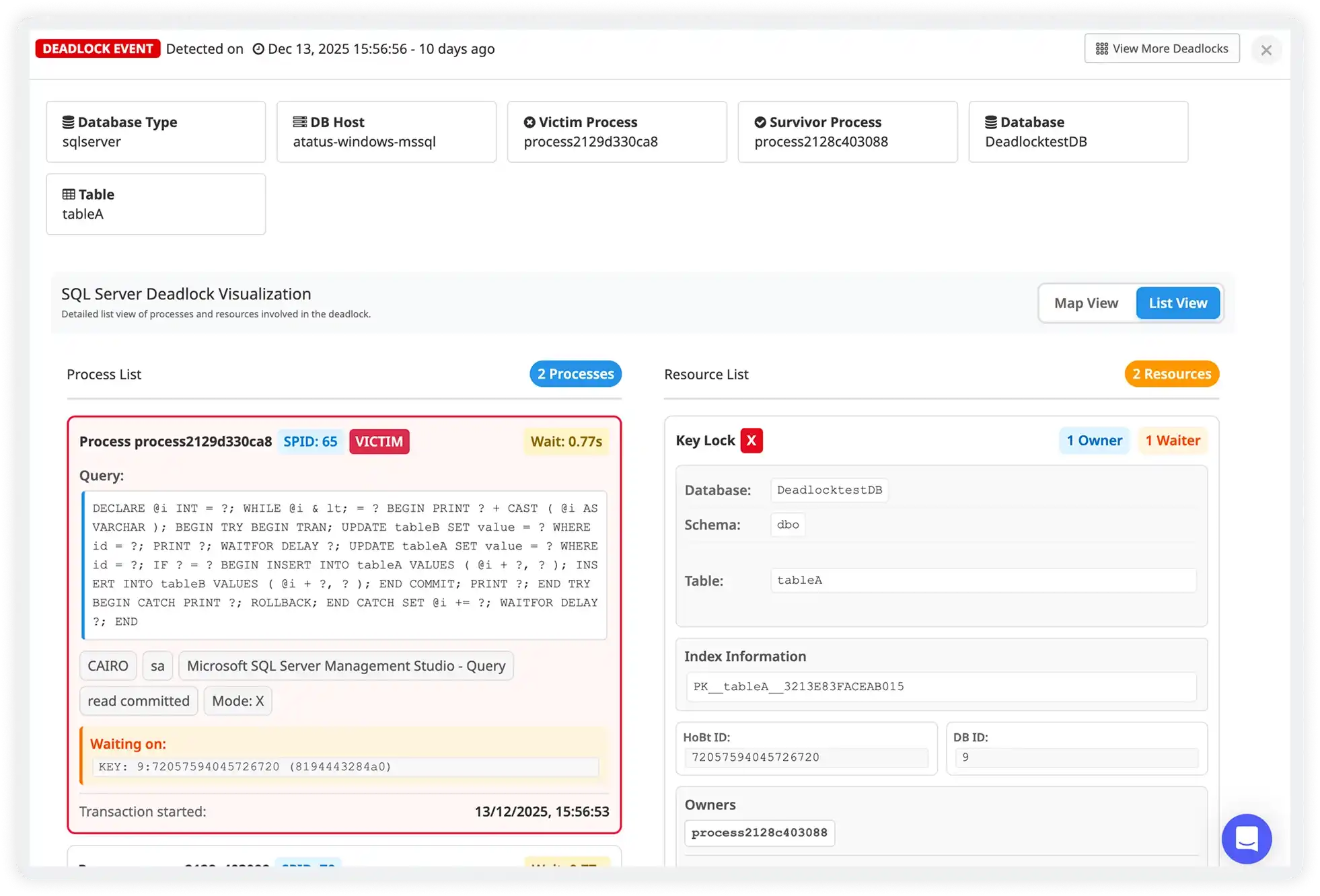Click the clock icon near detection date

pos(258,49)
